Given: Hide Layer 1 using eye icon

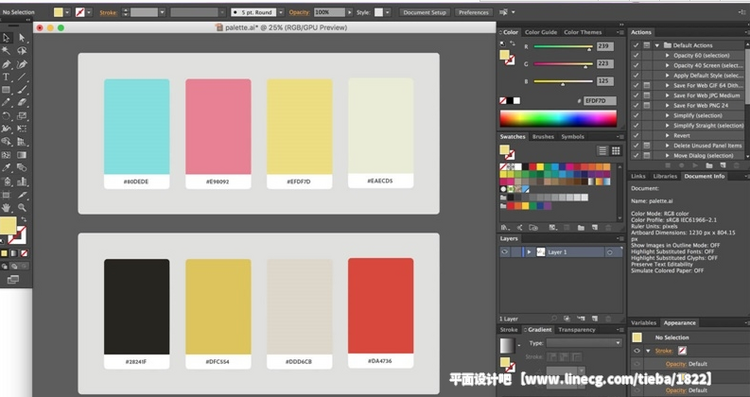Looking at the screenshot, I should coord(505,252).
